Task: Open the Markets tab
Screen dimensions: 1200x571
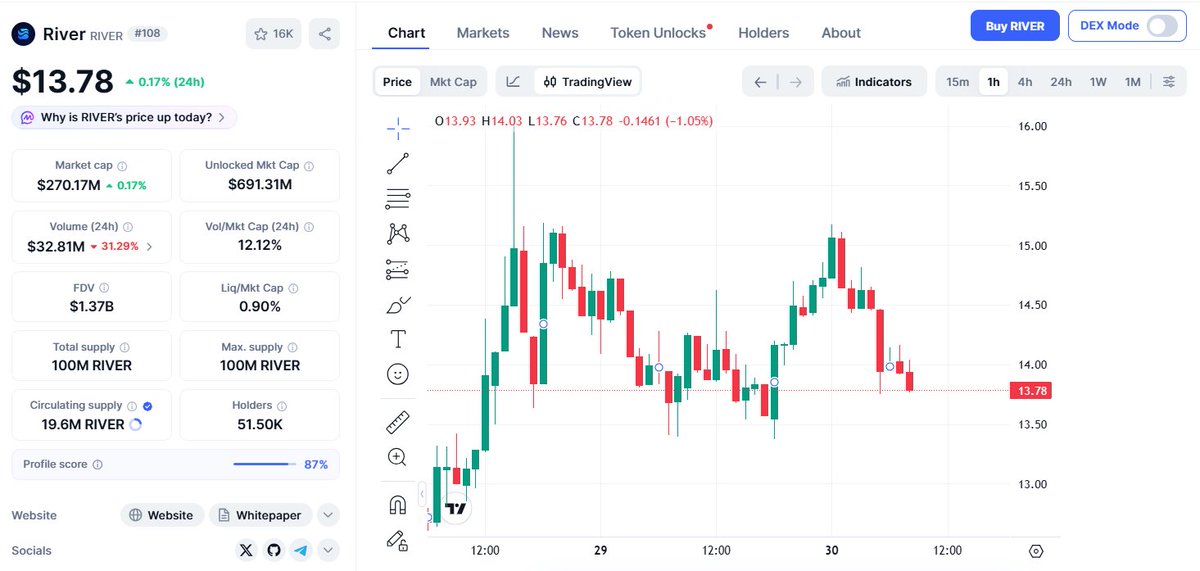Action: coord(483,33)
